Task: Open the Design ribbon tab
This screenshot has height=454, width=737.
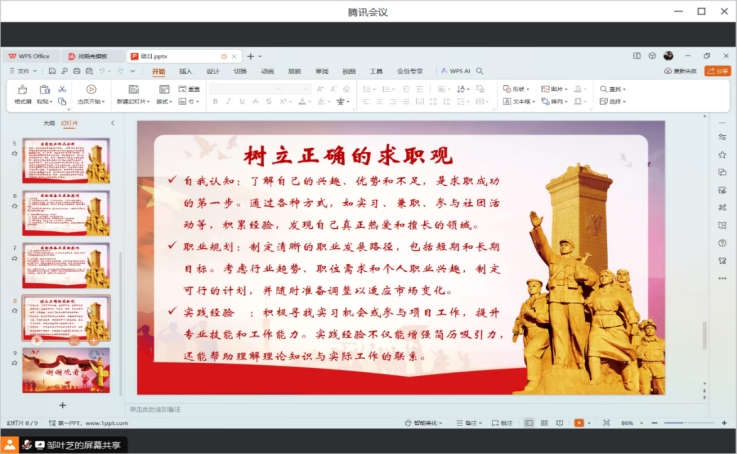Action: click(x=213, y=71)
